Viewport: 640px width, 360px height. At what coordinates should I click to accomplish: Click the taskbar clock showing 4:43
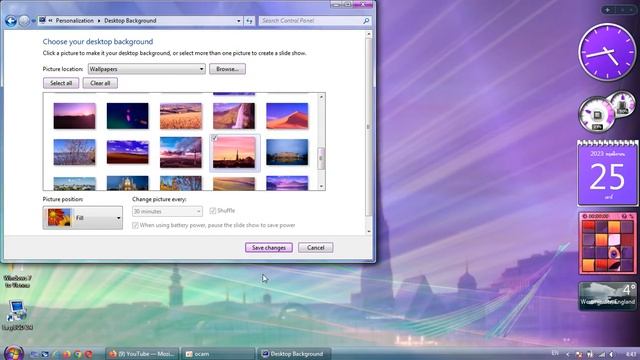631,354
